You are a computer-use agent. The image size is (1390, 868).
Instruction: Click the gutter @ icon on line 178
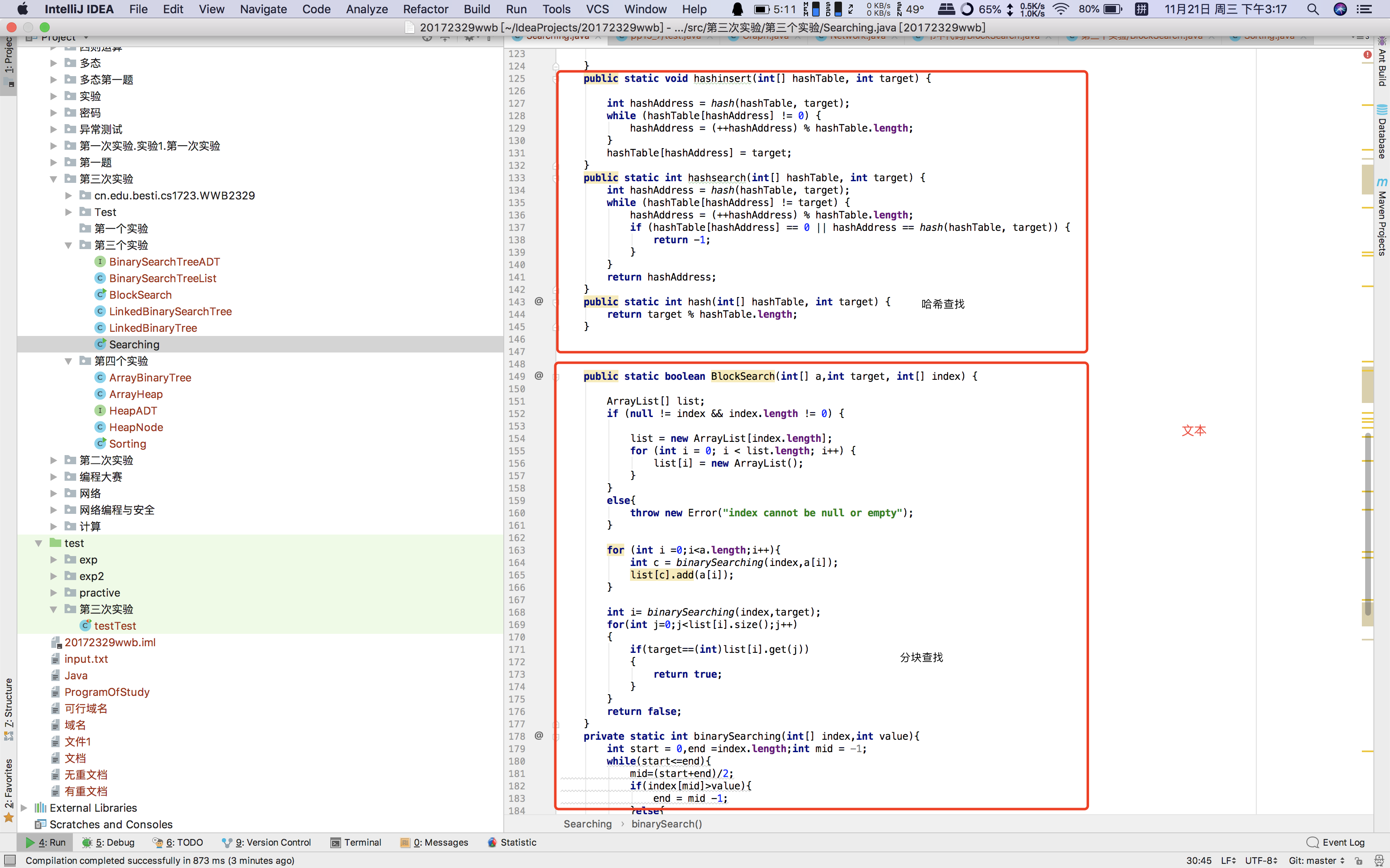539,735
